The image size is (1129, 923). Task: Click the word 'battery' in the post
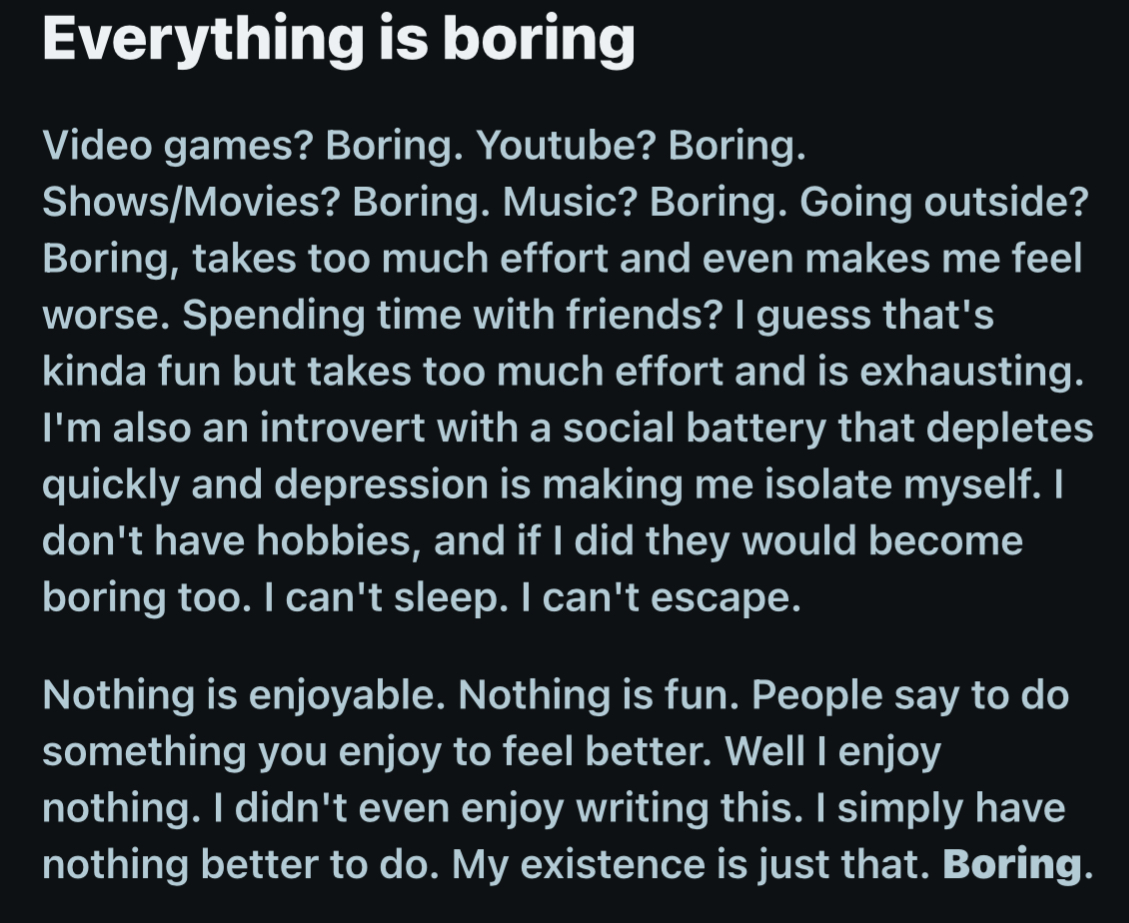click(x=756, y=429)
